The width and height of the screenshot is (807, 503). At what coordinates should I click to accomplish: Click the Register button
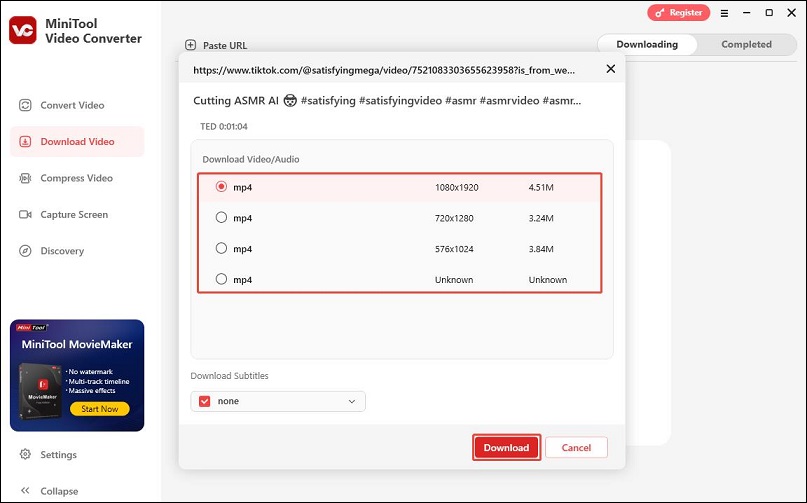click(x=678, y=13)
